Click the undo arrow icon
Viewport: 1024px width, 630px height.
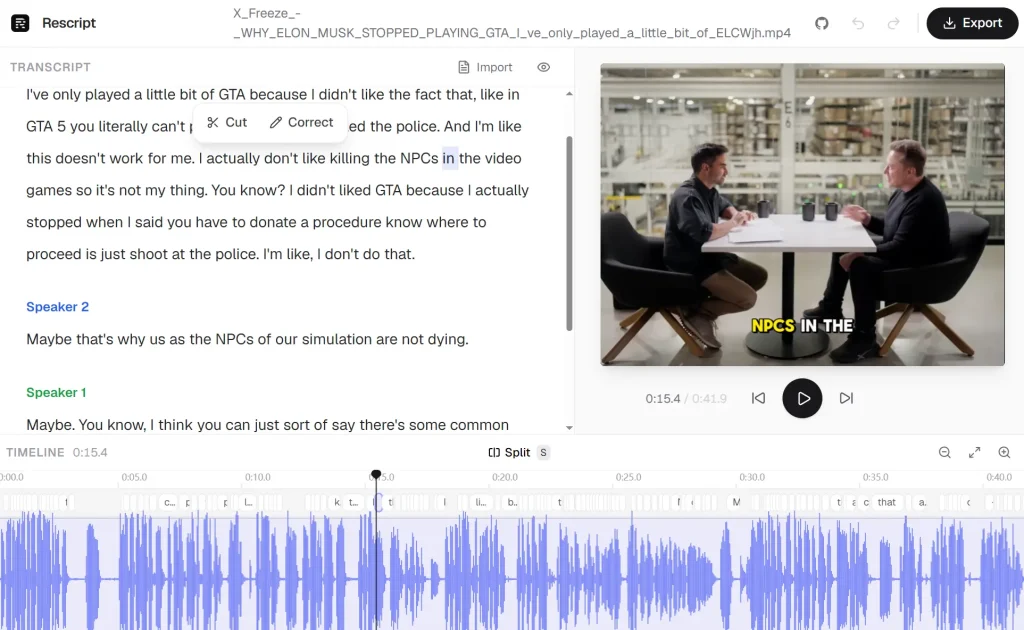pyautogui.click(x=858, y=24)
